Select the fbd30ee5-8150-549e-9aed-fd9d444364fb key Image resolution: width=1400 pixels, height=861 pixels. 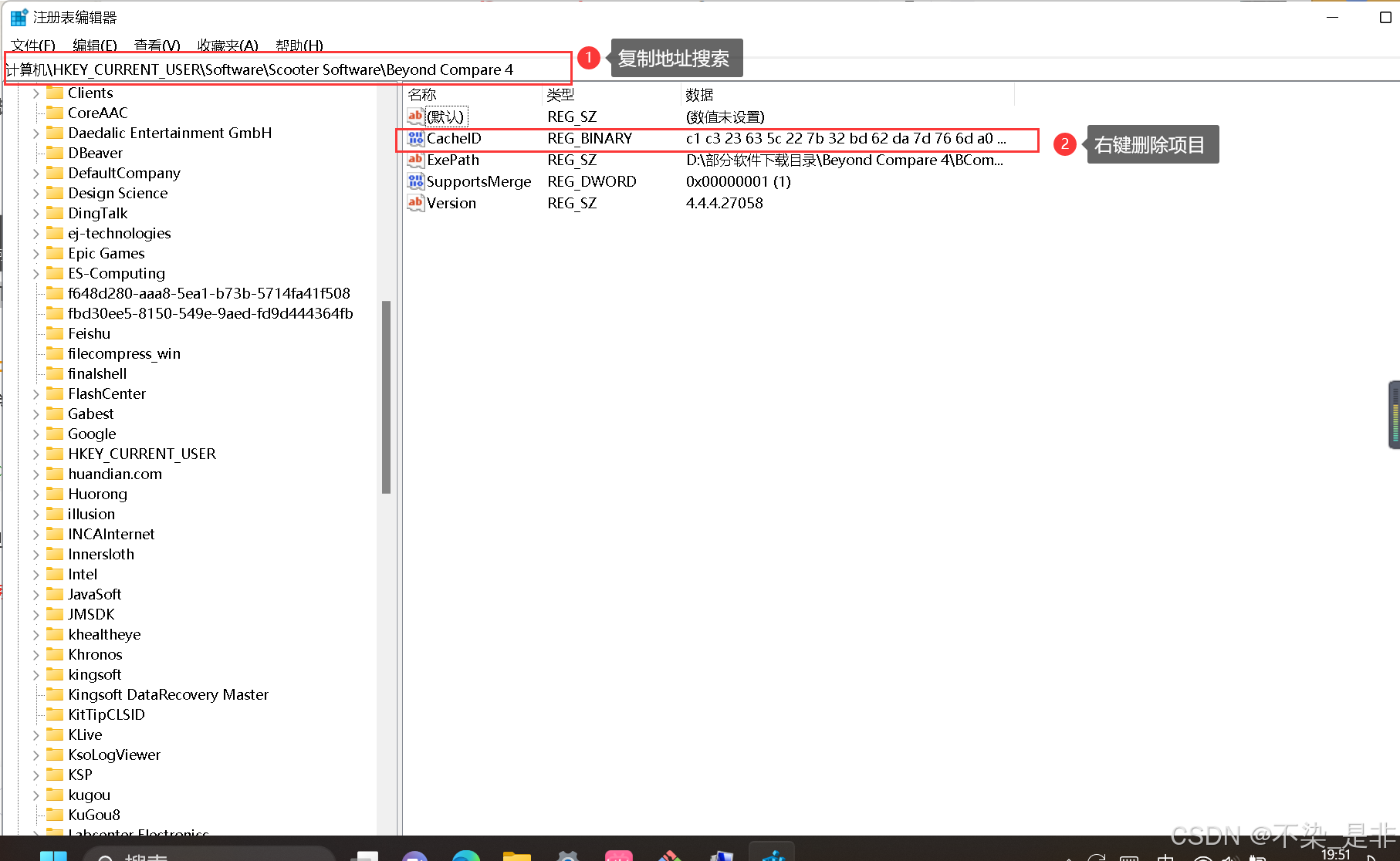211,313
